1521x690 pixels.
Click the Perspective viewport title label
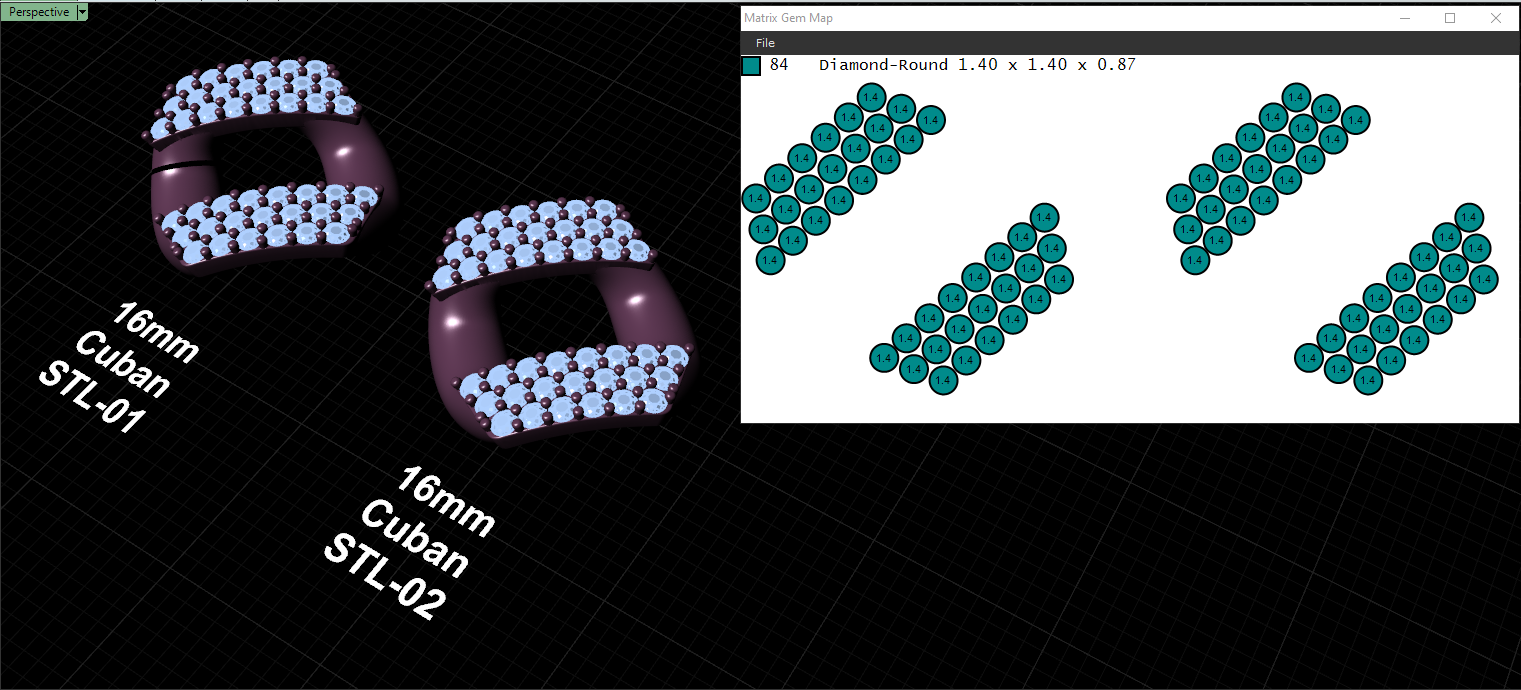(x=38, y=12)
